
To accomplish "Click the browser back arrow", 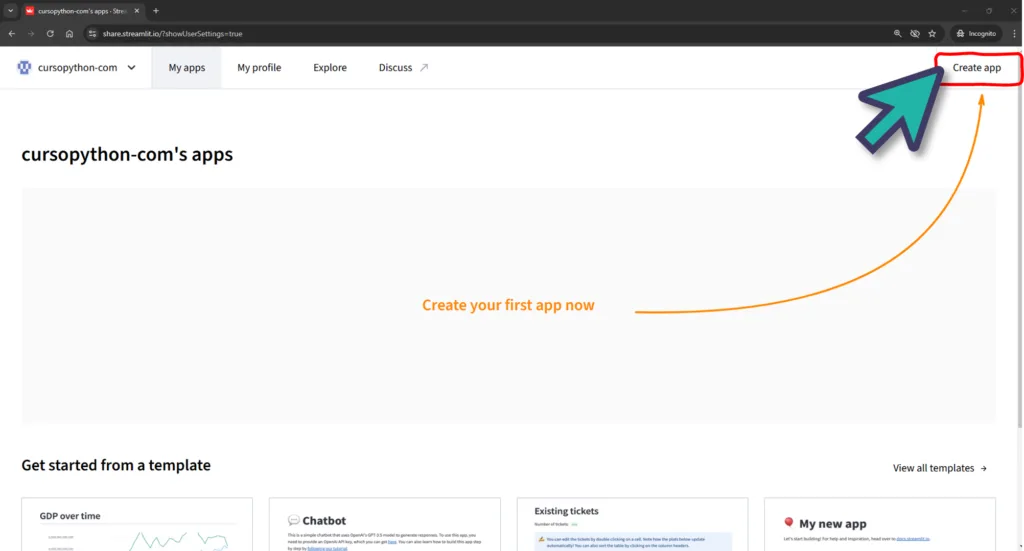I will 12,33.
